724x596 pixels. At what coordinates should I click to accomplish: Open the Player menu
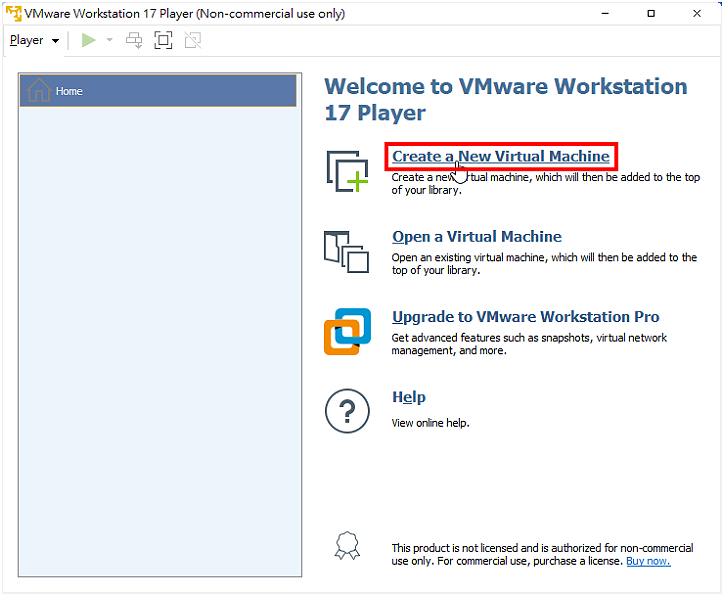[35, 40]
